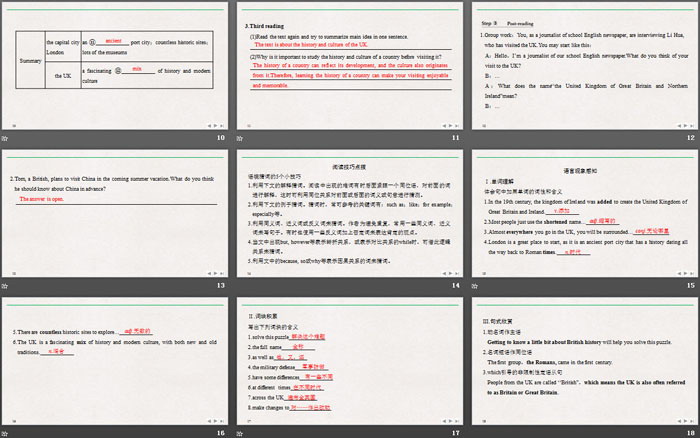Click the next-arrow icon on slide 11
Image resolution: width=700 pixels, height=438 pixels.
pos(450,126)
